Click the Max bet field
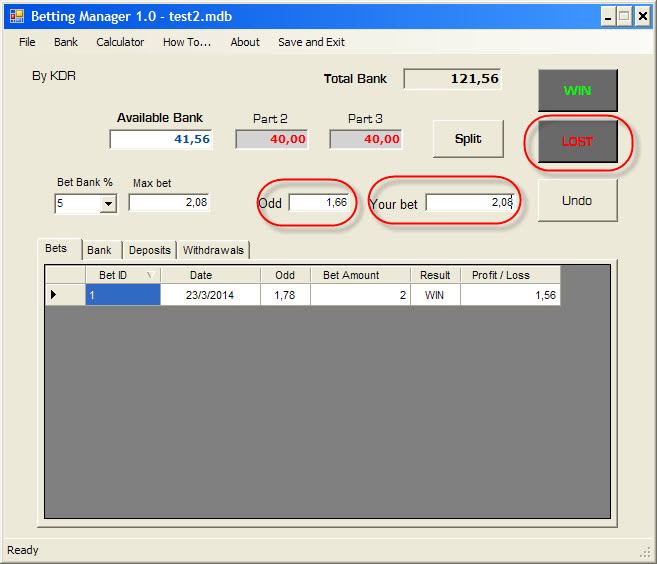Screen dimensions: 657x564 click(x=169, y=203)
